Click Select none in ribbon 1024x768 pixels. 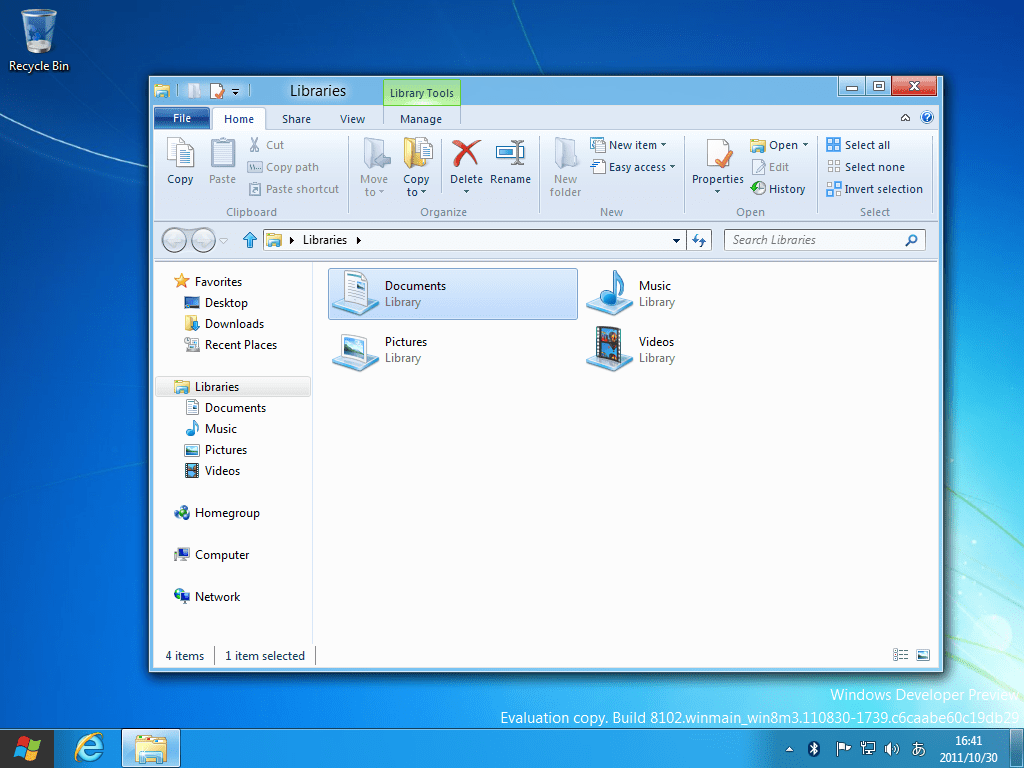click(865, 167)
